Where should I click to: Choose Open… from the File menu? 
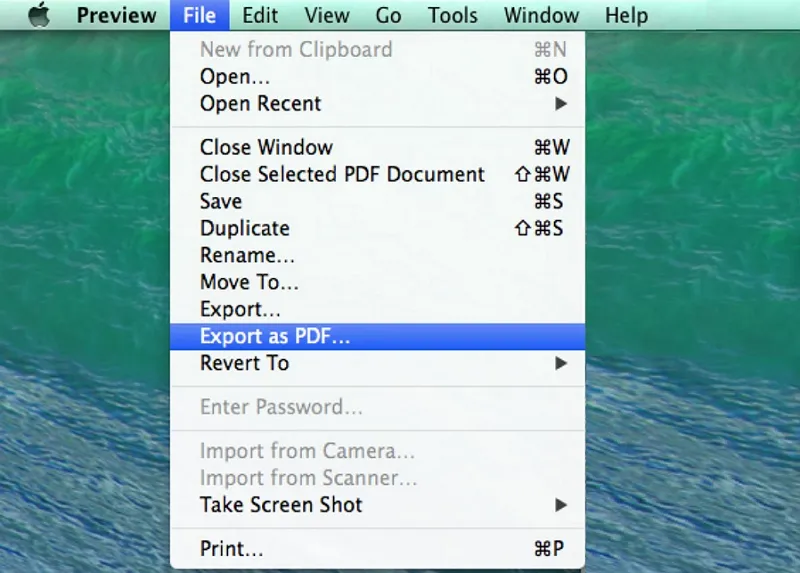236,77
